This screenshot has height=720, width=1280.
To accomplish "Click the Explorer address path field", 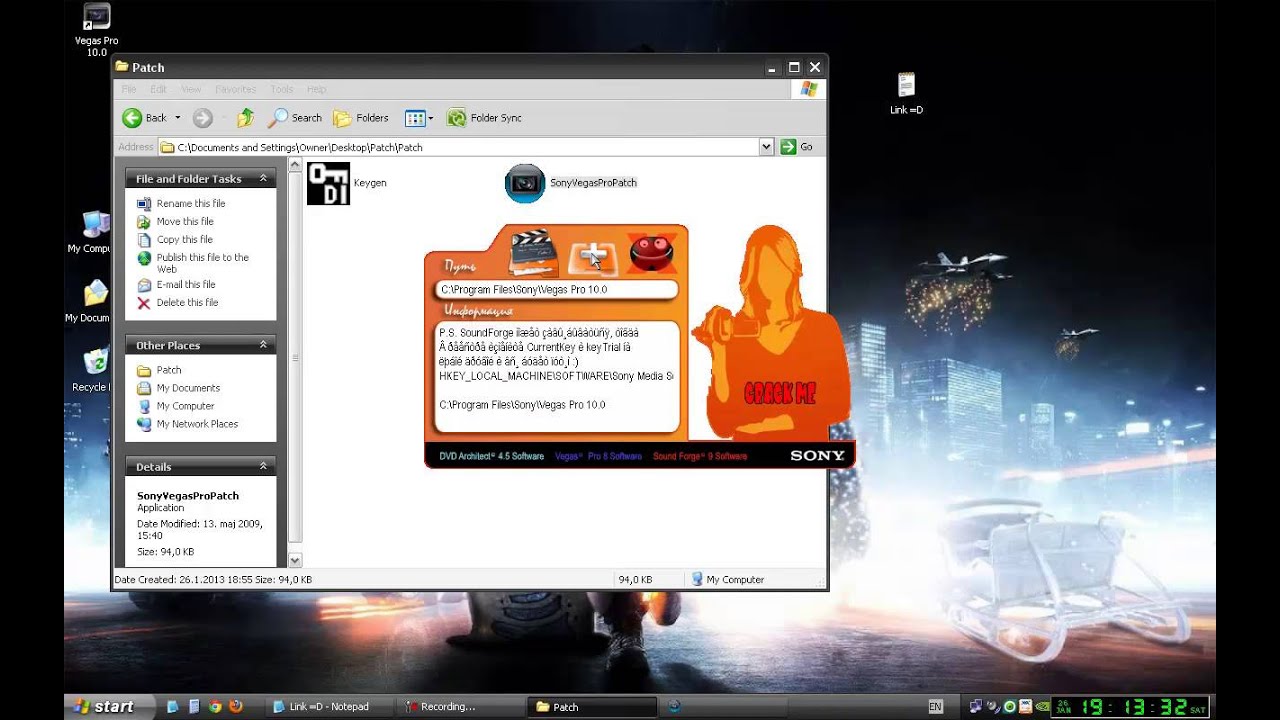I will (x=466, y=147).
